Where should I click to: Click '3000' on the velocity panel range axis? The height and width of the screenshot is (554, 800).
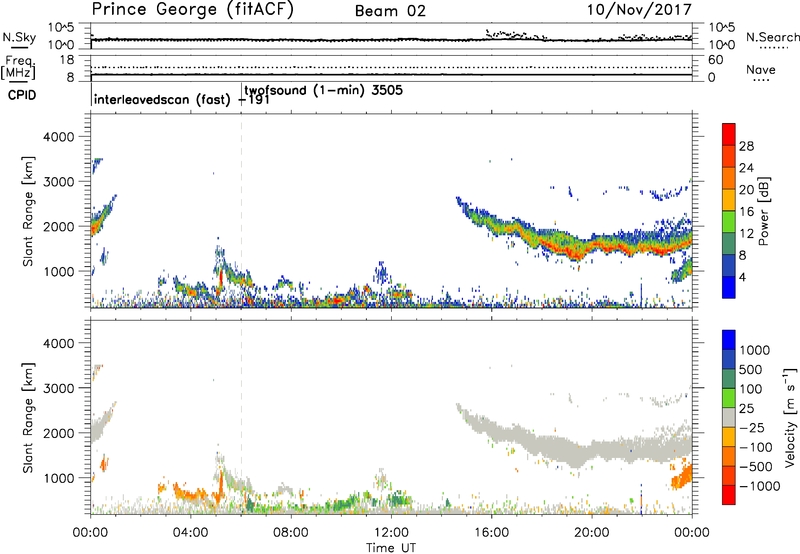[58, 388]
